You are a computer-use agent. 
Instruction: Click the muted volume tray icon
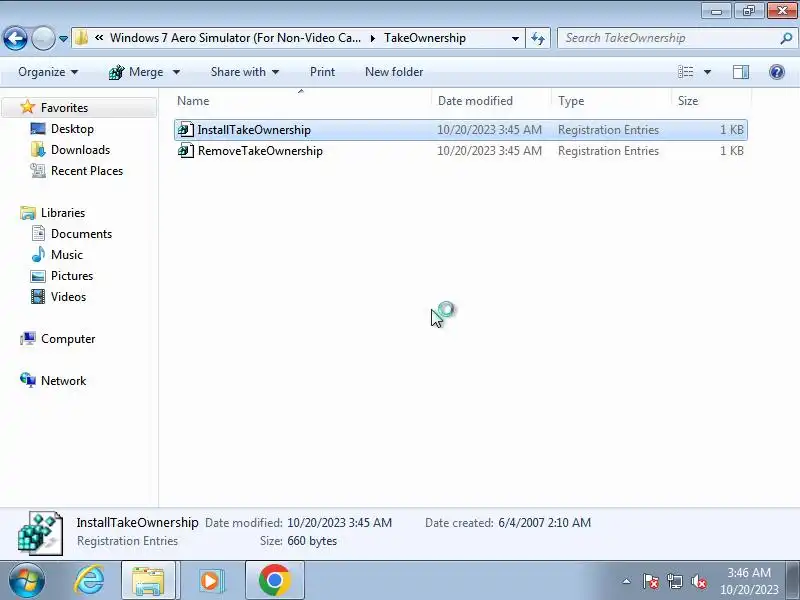698,581
